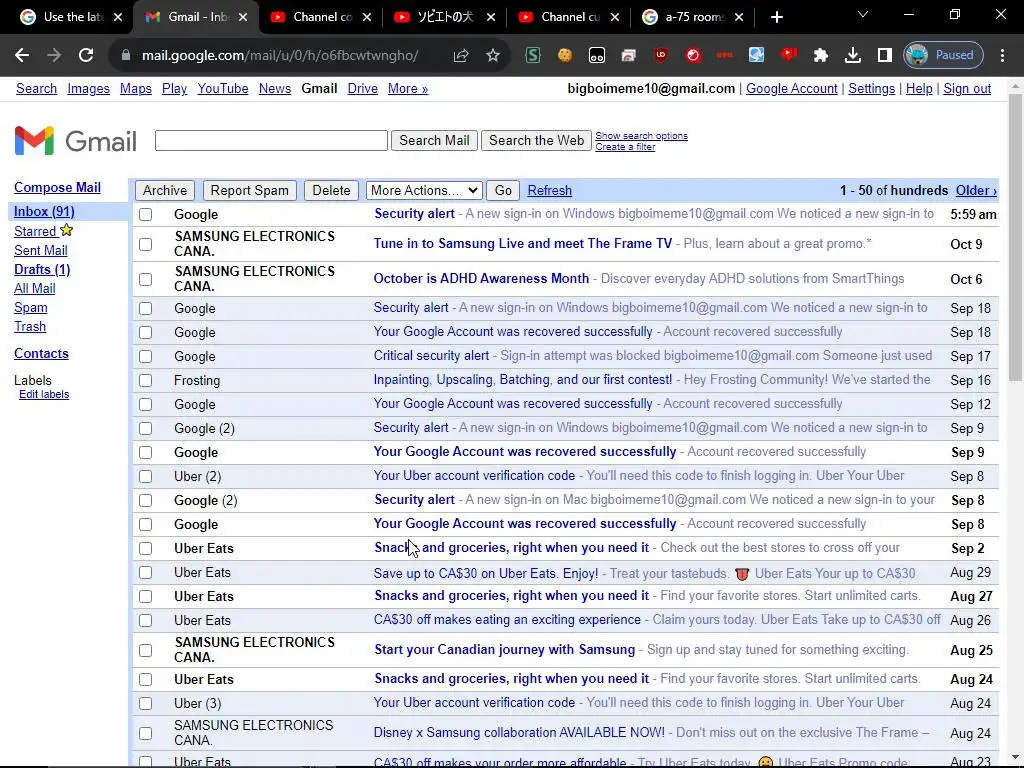Image resolution: width=1024 pixels, height=768 pixels.
Task: Click the Gmail logo
Action: tap(75, 140)
